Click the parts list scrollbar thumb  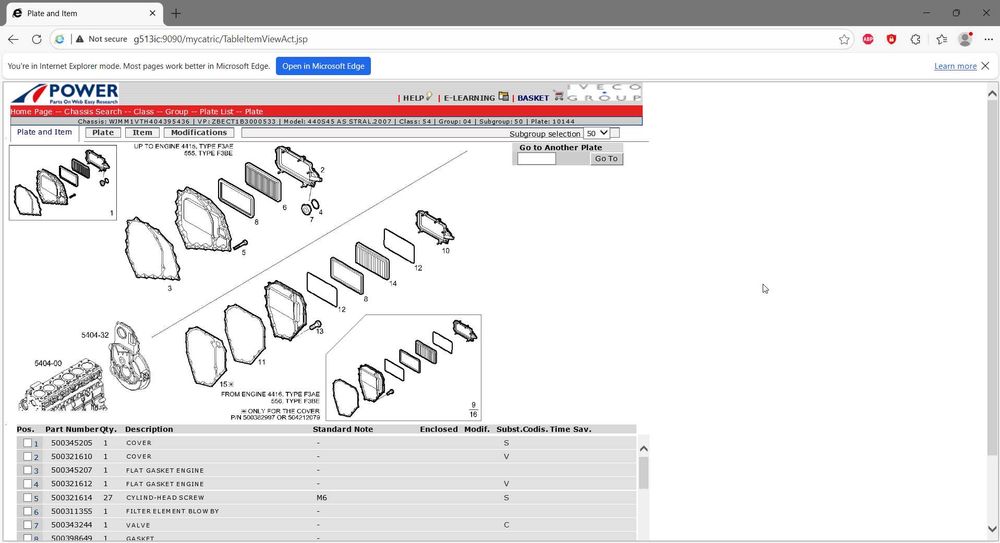[643, 473]
